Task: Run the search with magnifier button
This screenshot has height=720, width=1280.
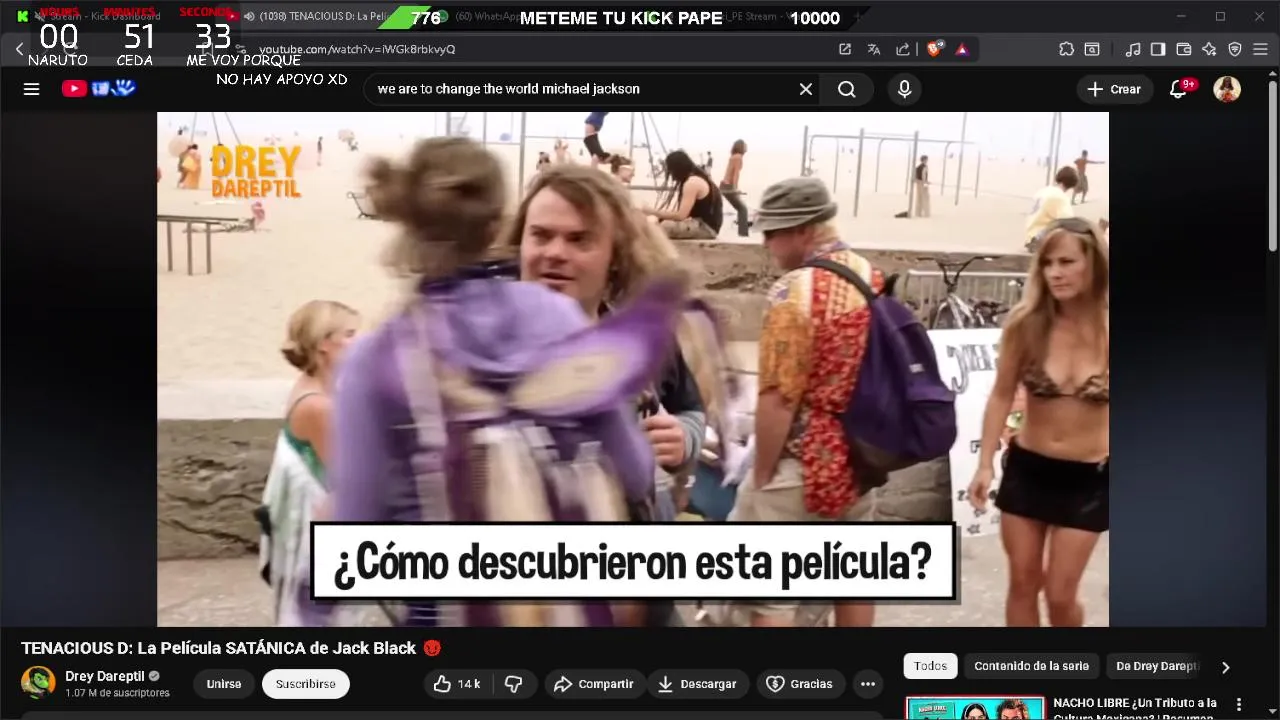Action: [847, 89]
